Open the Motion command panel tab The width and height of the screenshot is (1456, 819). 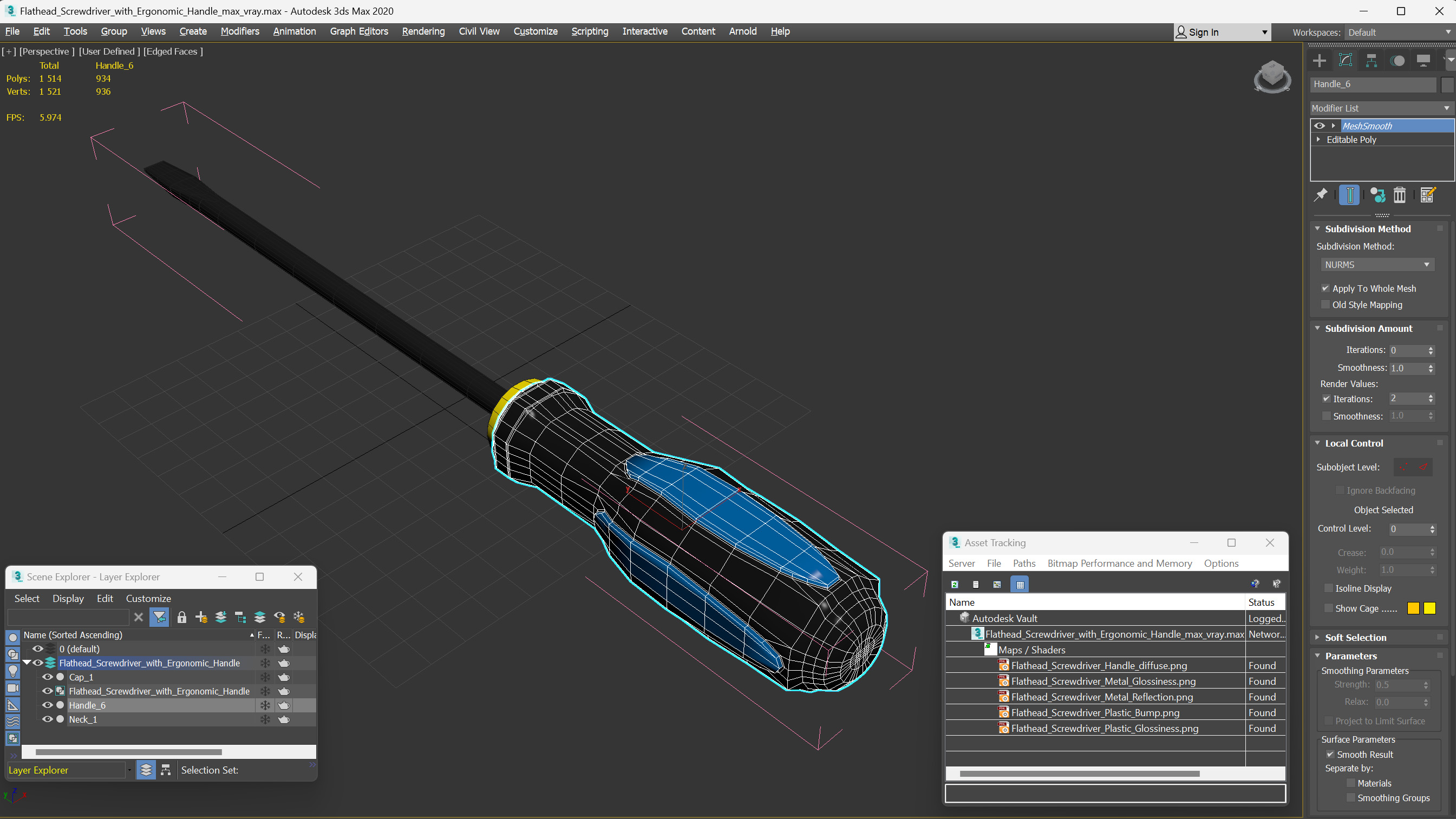click(x=1398, y=61)
